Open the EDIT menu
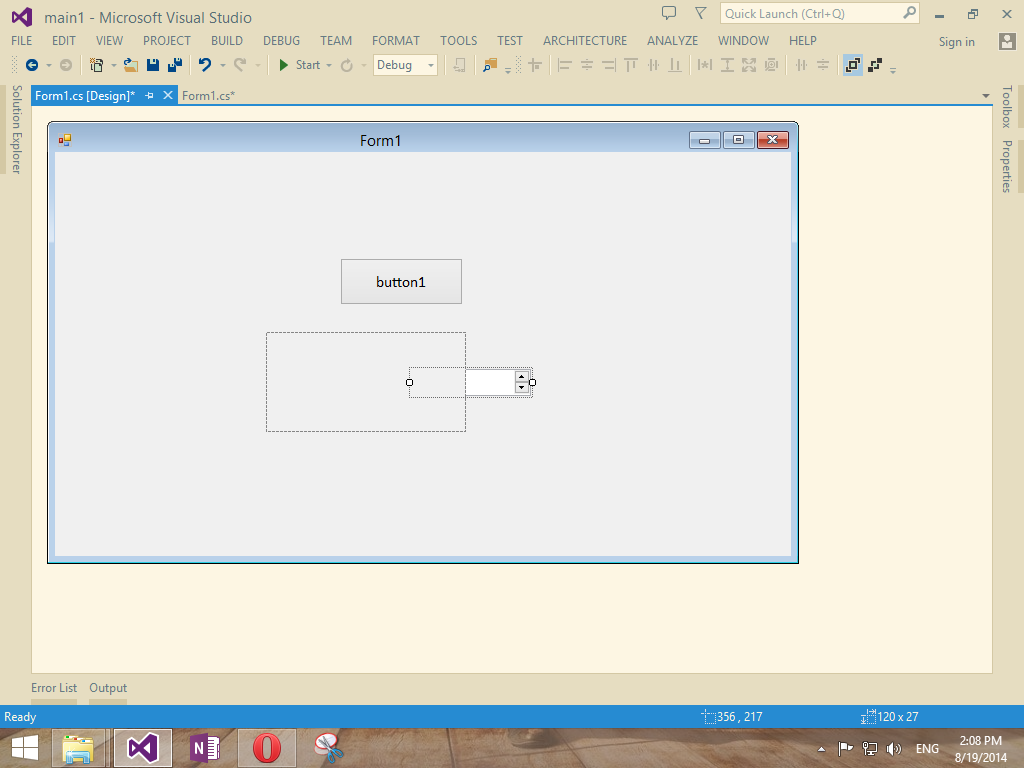 (x=64, y=40)
